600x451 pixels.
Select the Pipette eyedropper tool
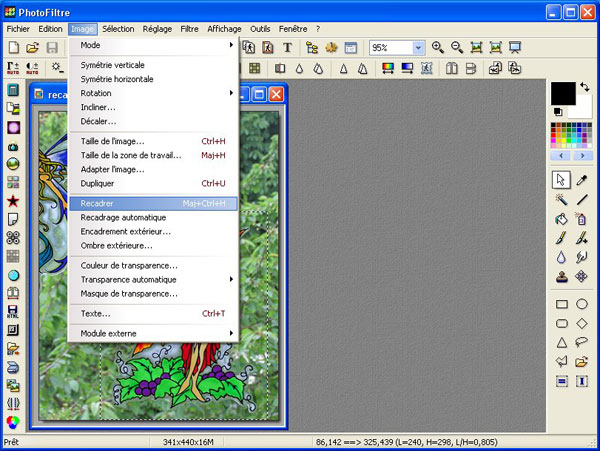(582, 180)
